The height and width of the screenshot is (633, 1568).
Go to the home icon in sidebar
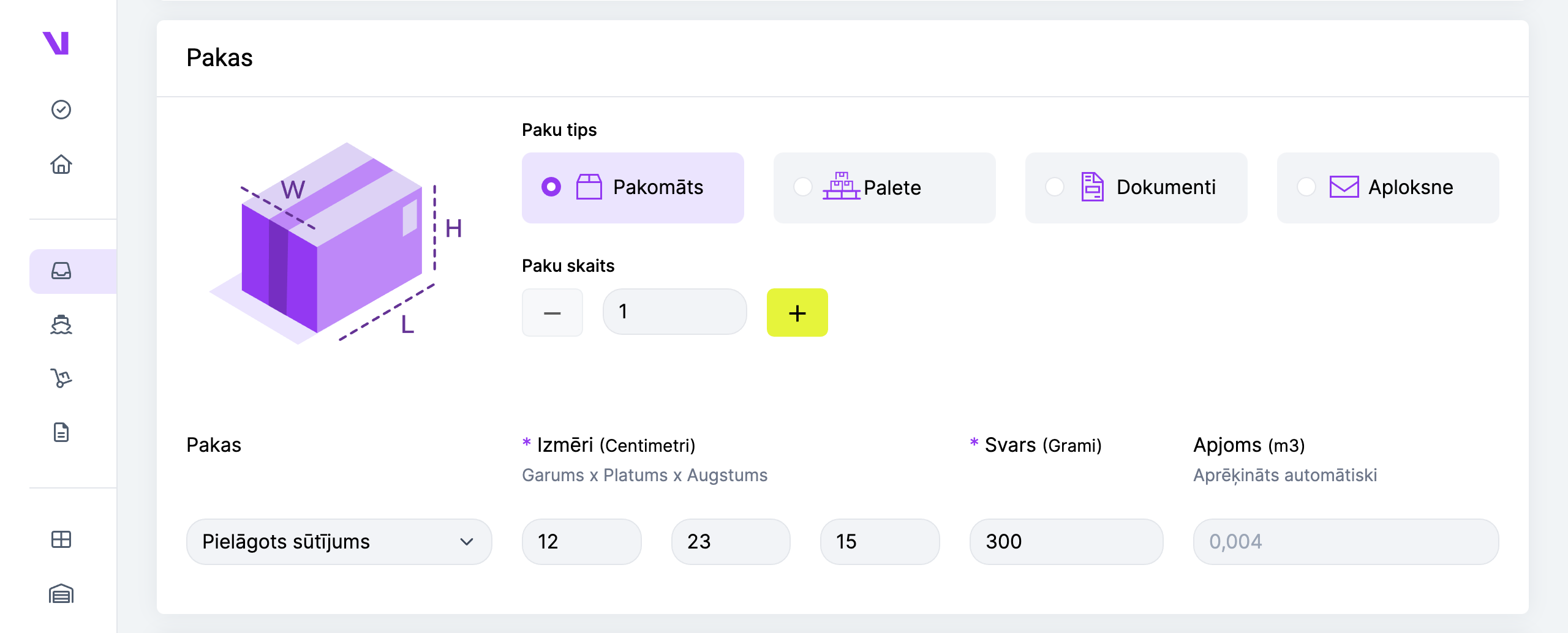click(61, 164)
